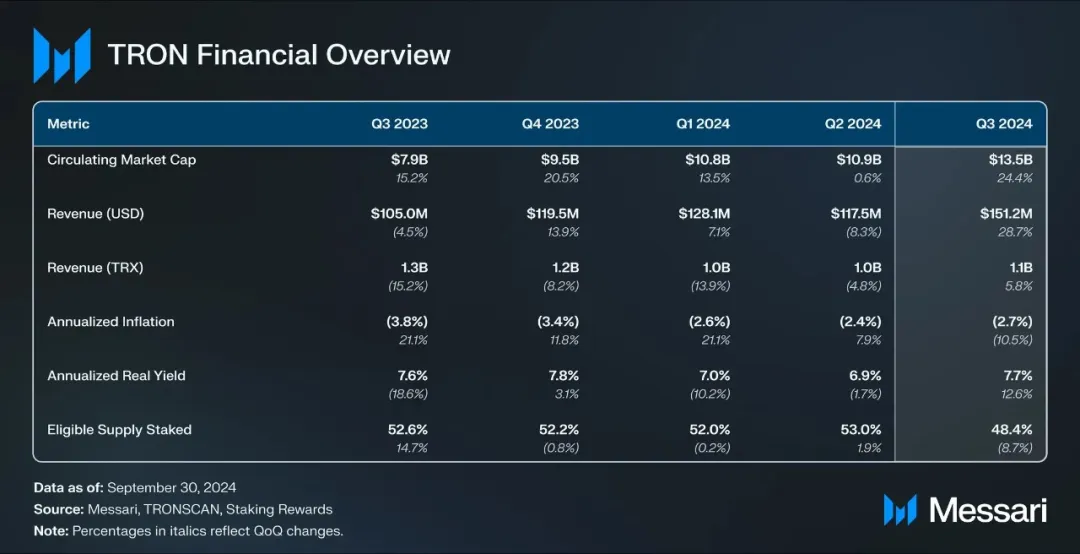Click the '$13.5B' market cap value
The image size is (1080, 554).
1010,160
